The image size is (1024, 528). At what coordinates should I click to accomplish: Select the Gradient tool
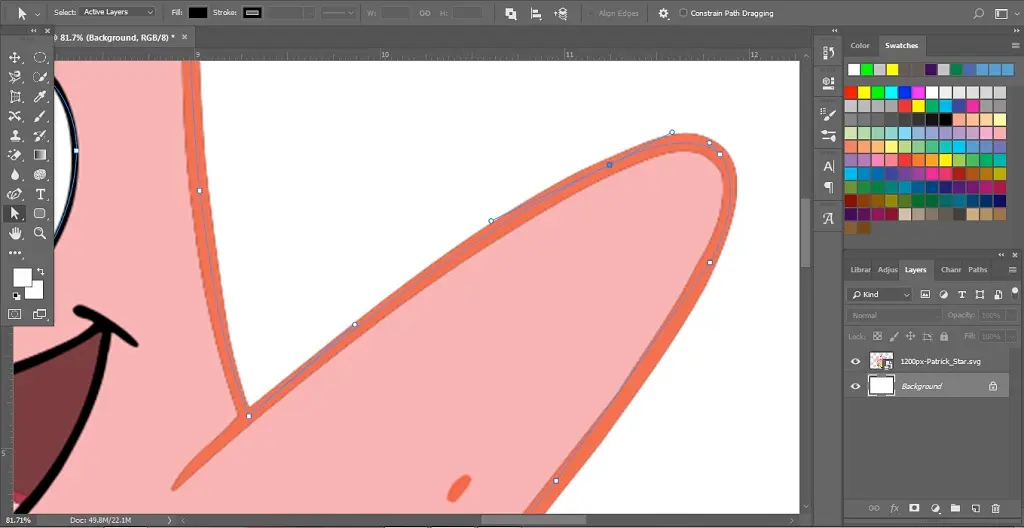(x=40, y=156)
